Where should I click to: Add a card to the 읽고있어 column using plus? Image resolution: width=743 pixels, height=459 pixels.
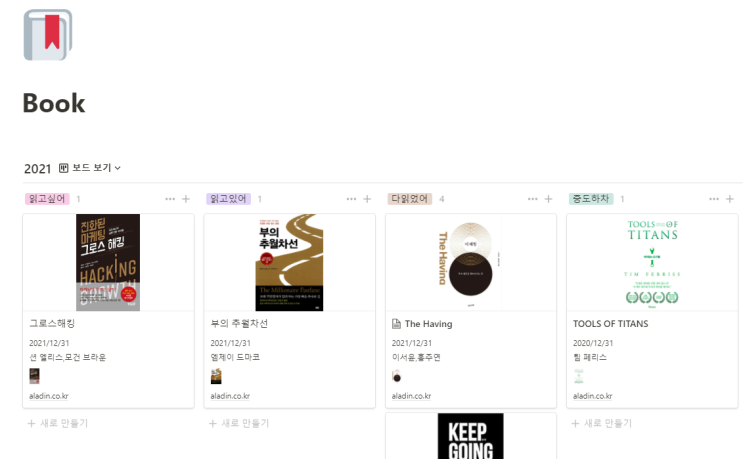click(x=367, y=199)
